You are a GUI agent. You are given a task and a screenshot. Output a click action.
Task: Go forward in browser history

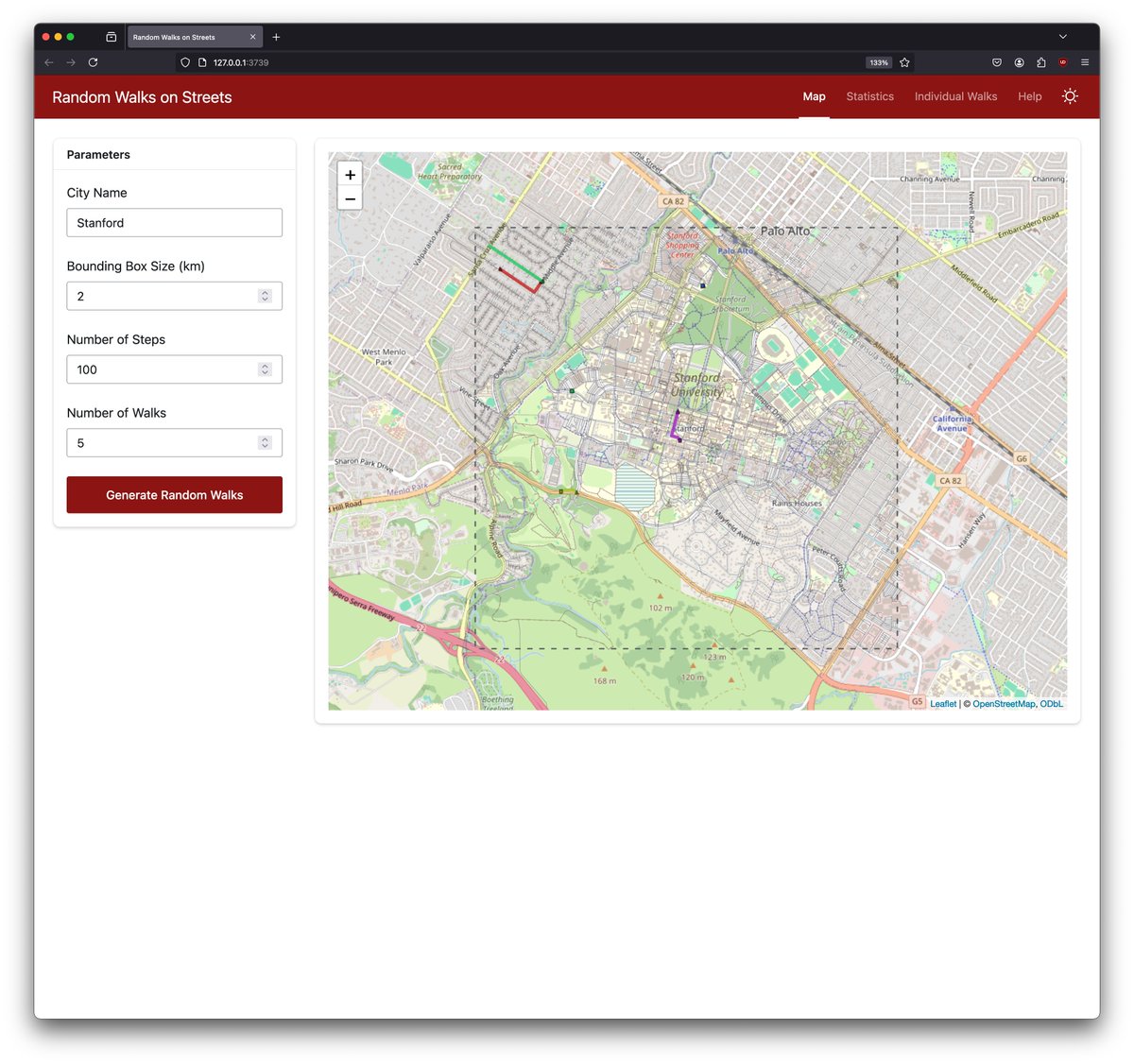point(71,62)
